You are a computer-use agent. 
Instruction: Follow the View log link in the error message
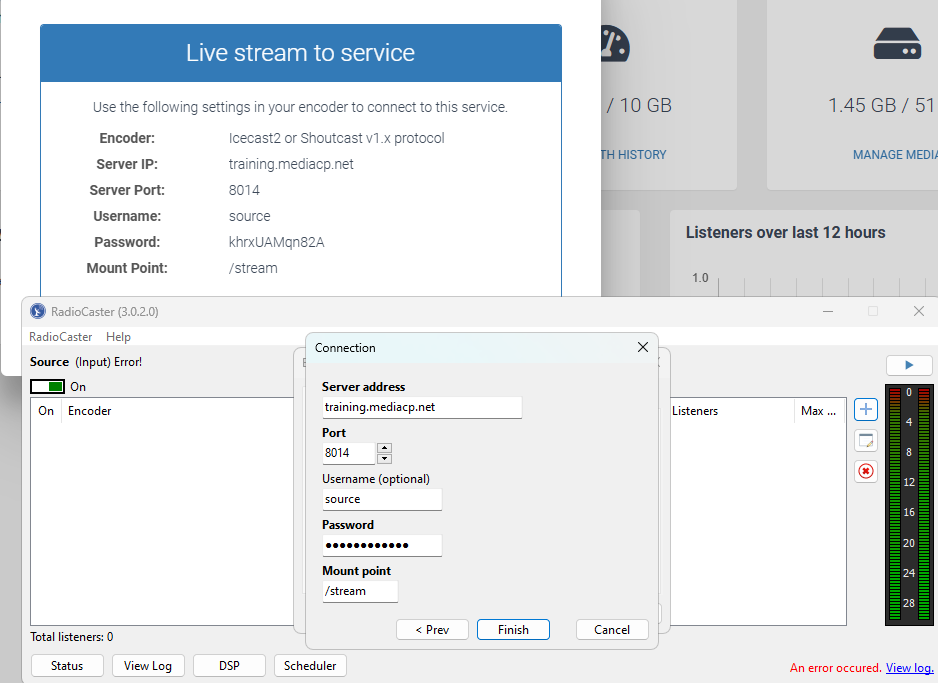click(x=909, y=668)
